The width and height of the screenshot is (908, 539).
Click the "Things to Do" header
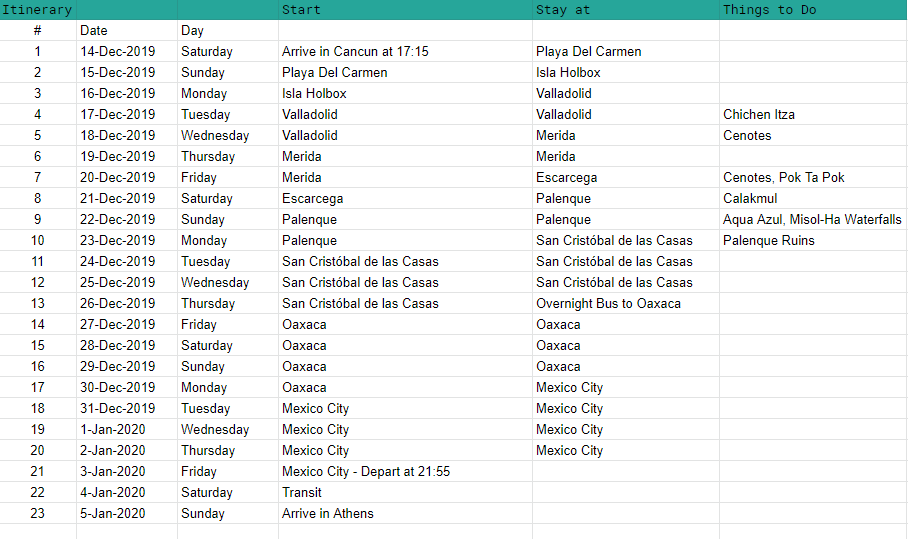coord(769,10)
